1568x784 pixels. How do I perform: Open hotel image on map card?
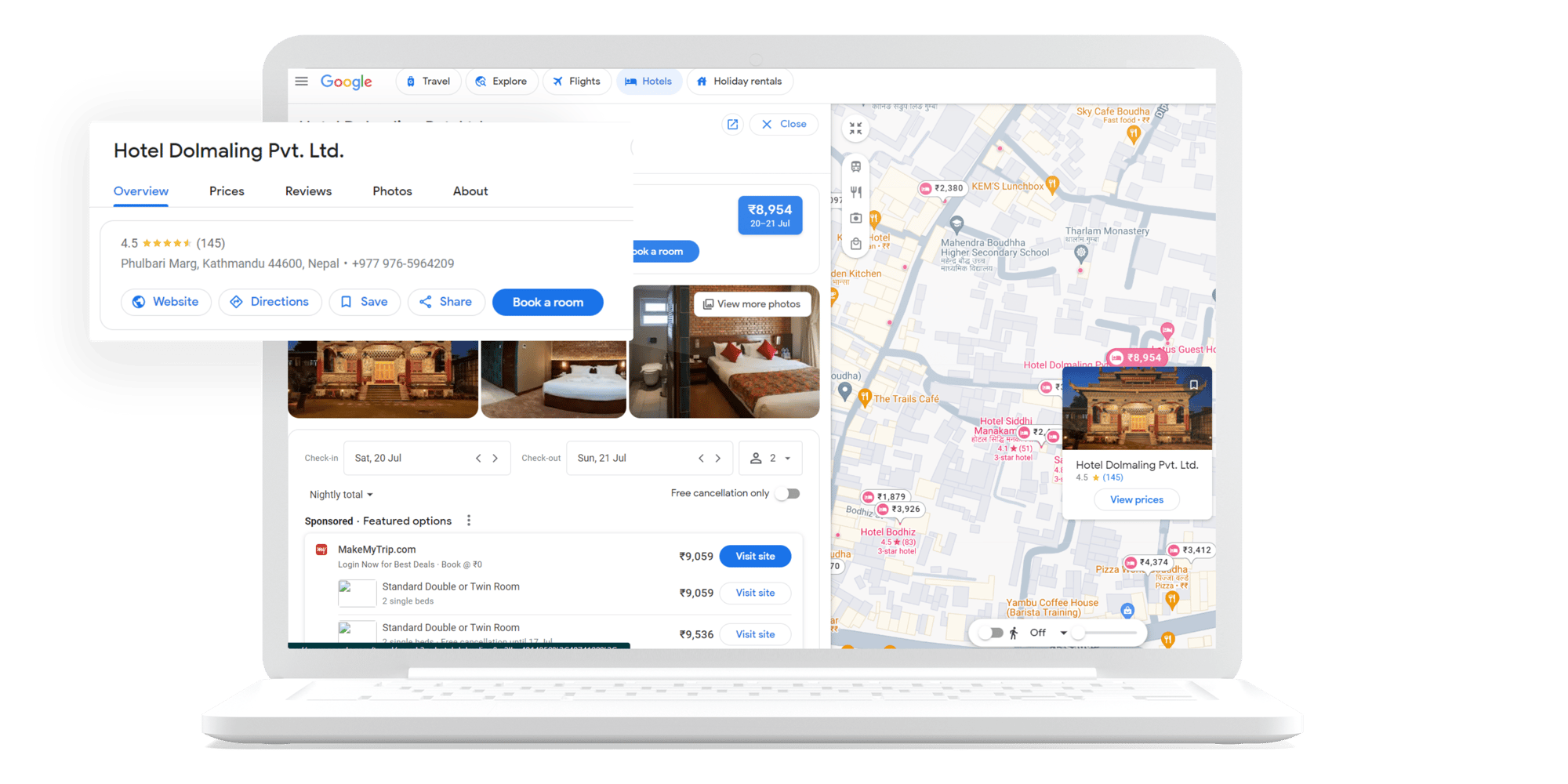1136,408
